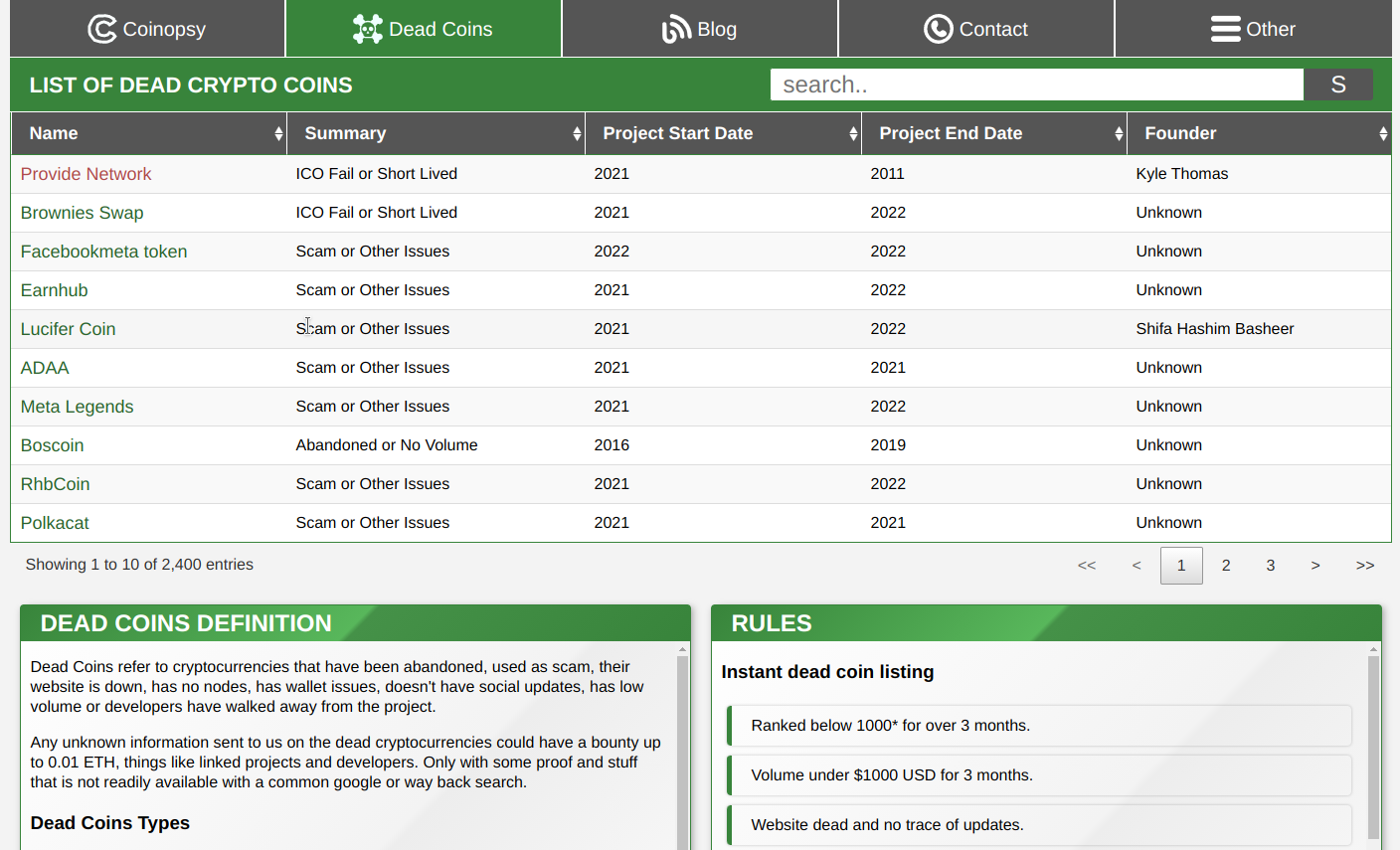Go to first page with << button
This screenshot has height=850, width=1400.
tap(1087, 566)
